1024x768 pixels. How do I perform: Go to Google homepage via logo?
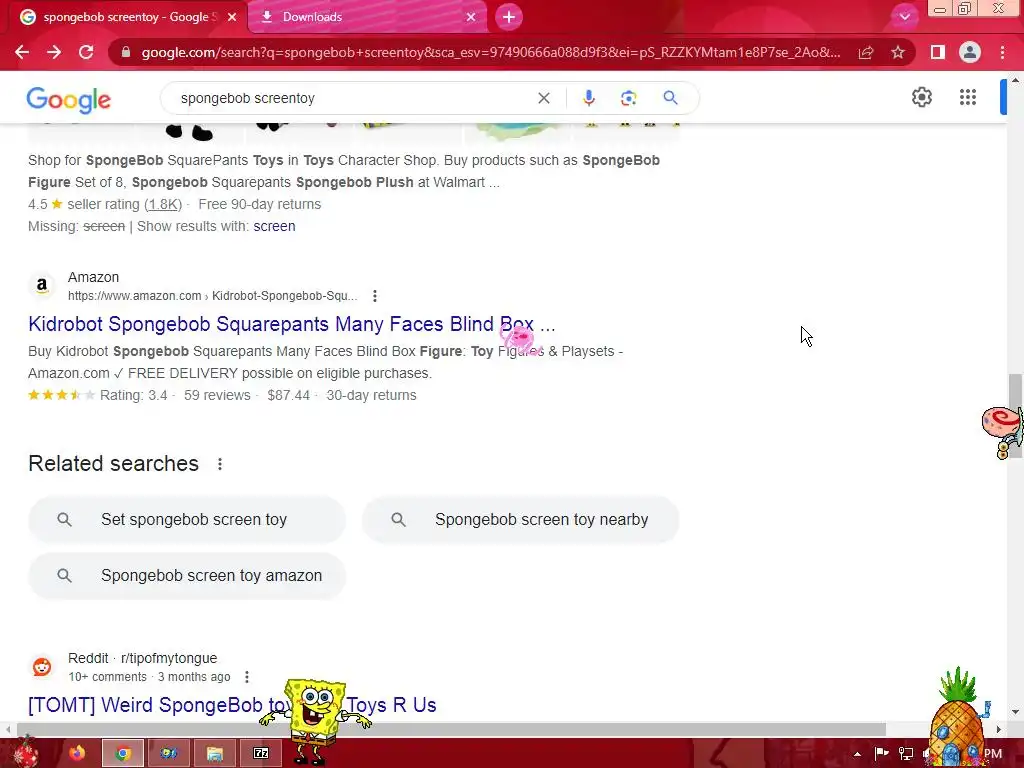[69, 99]
